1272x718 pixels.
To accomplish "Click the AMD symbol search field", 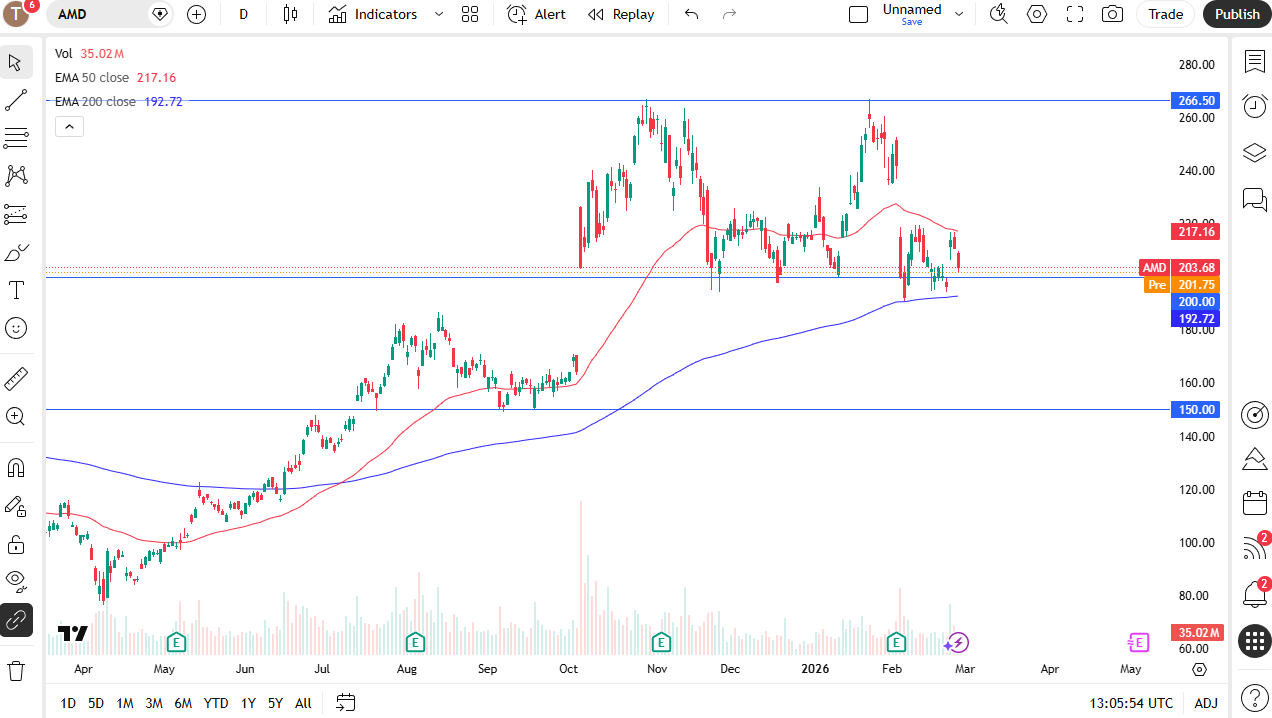I will coord(100,14).
